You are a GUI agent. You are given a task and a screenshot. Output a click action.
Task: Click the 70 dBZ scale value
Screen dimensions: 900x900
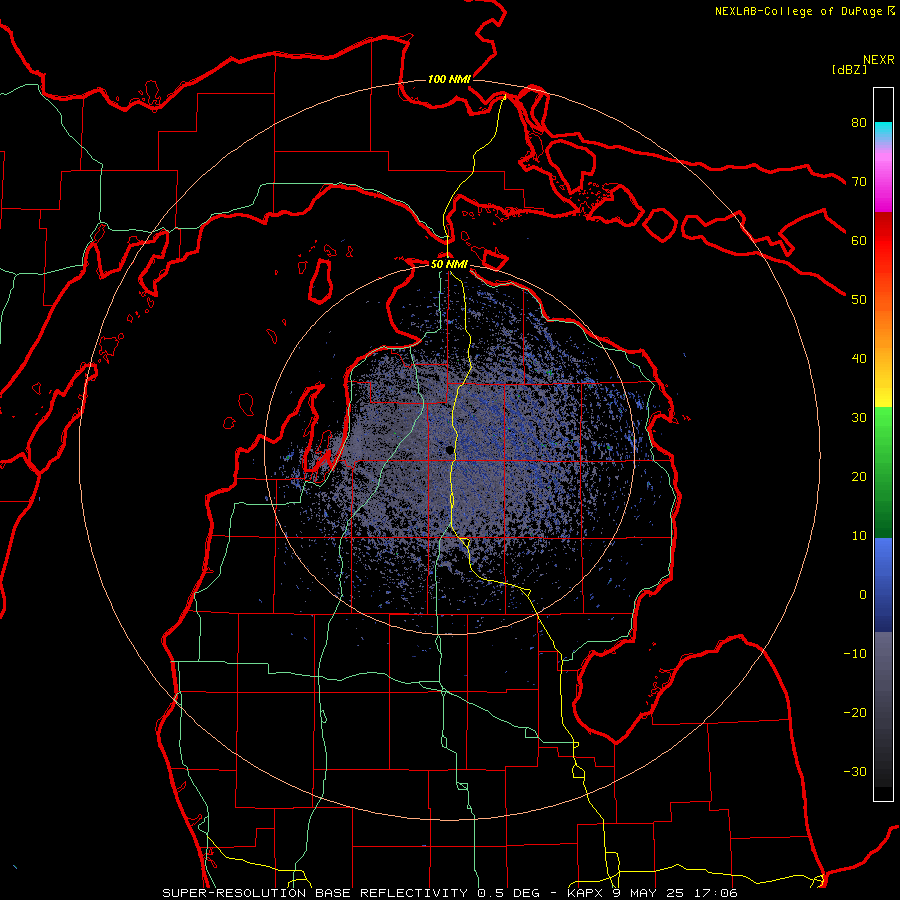tap(859, 181)
